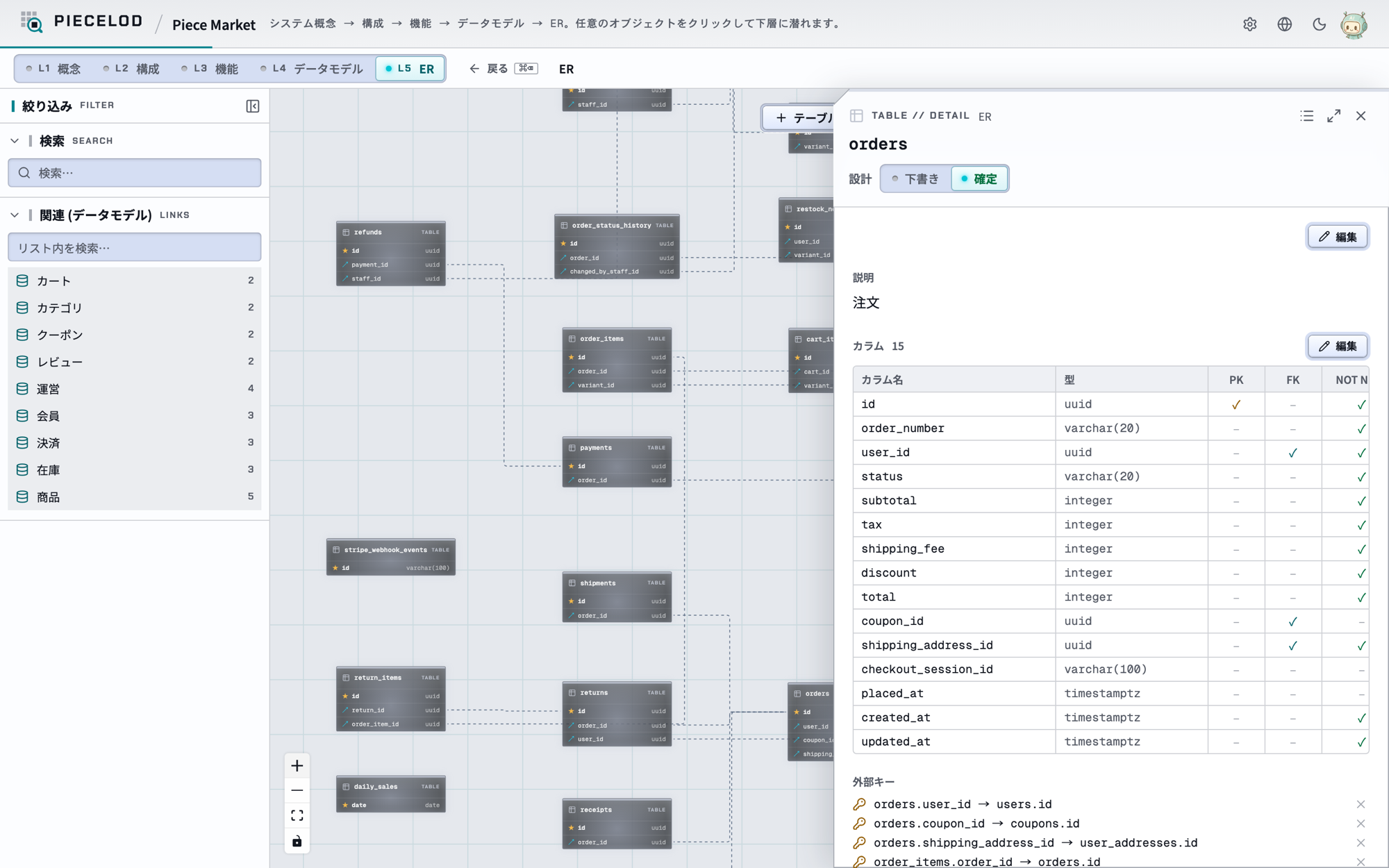This screenshot has width=1389, height=868.
Task: Toggle the canvas lock icon
Action: pyautogui.click(x=297, y=841)
